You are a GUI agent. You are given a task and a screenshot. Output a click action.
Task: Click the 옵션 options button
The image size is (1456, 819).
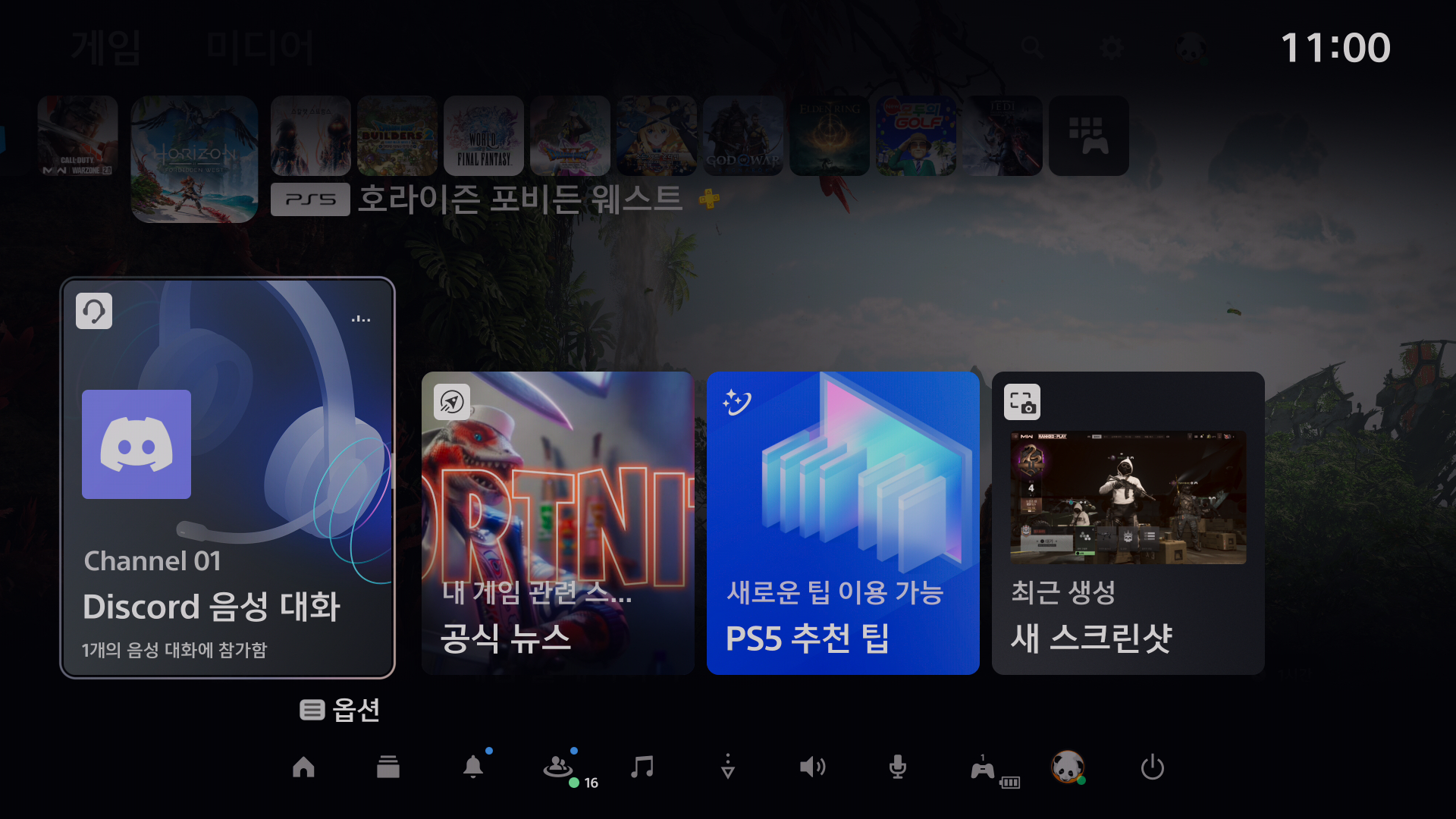click(340, 710)
